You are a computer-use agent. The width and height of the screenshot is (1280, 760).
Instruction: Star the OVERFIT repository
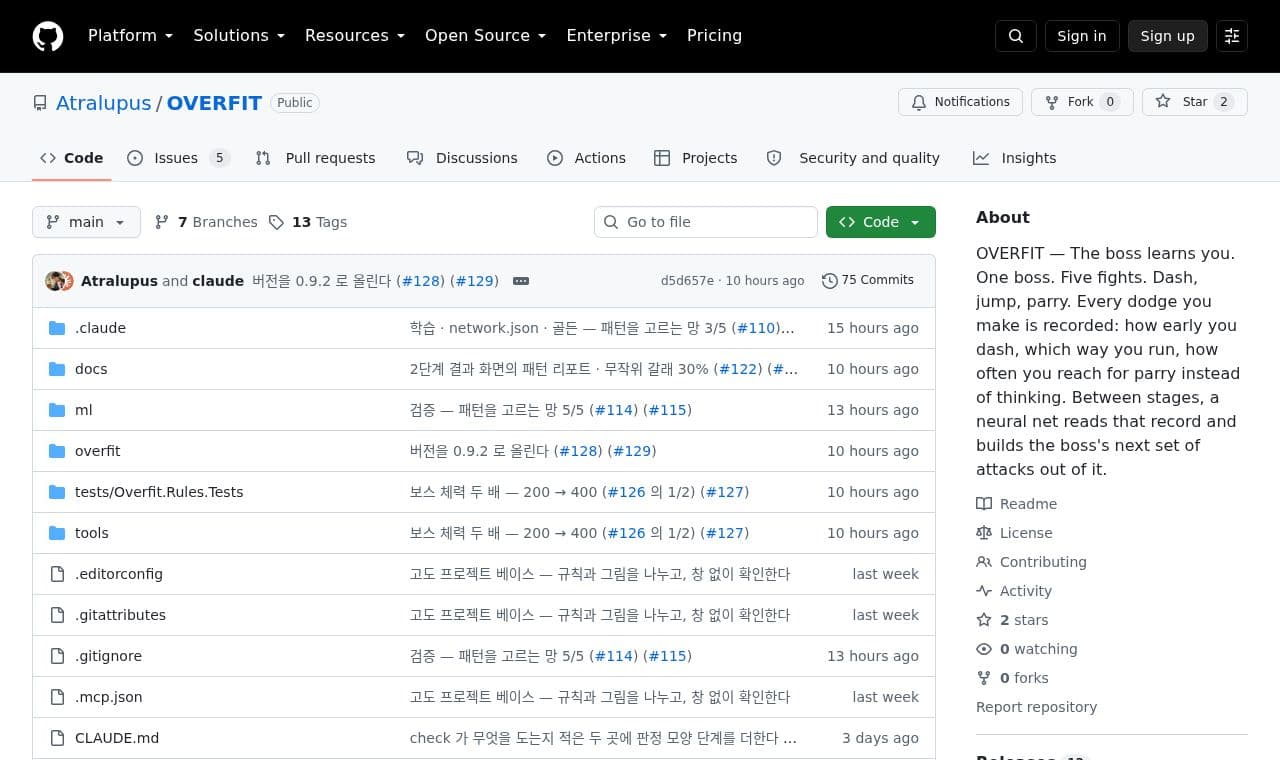click(x=1195, y=102)
